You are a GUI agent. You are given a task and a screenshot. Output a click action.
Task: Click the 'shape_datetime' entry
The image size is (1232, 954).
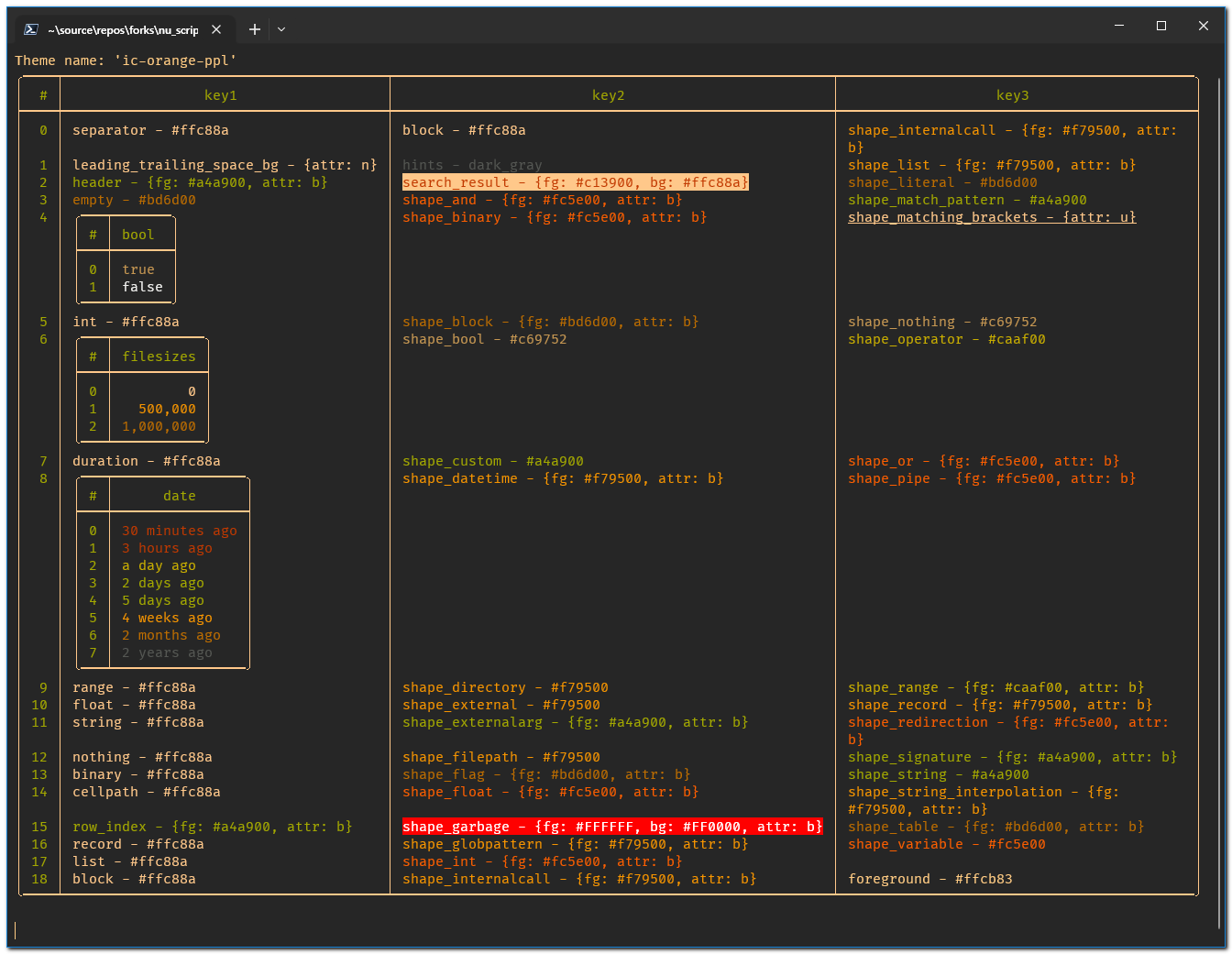[563, 478]
